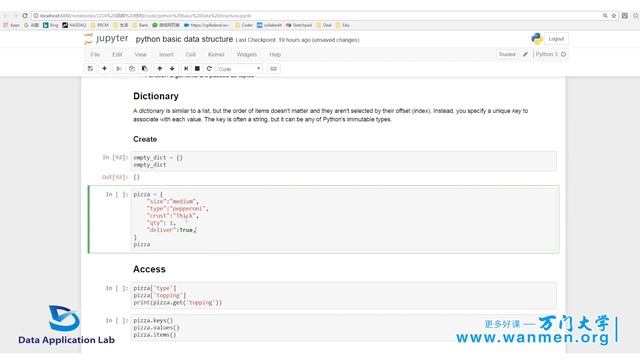Open the NASDAQ bookmark
The height and width of the screenshot is (360, 640).
[74, 25]
